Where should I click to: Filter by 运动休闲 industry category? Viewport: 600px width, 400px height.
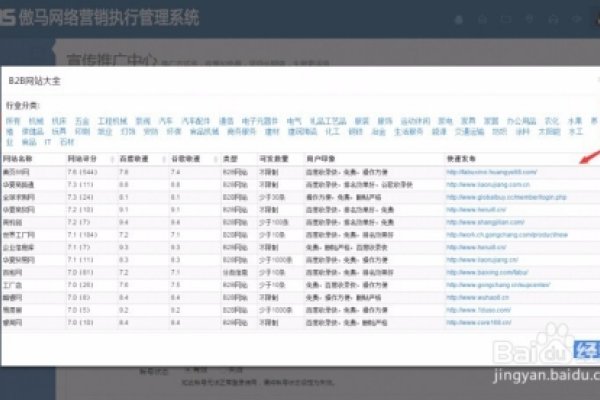[415, 121]
